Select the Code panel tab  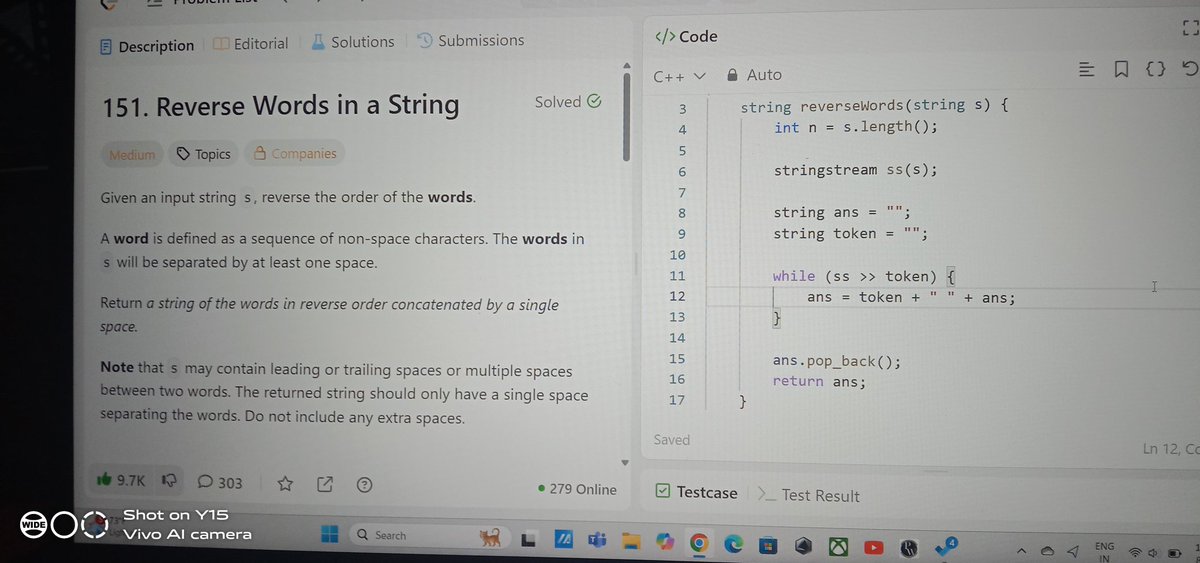click(686, 36)
